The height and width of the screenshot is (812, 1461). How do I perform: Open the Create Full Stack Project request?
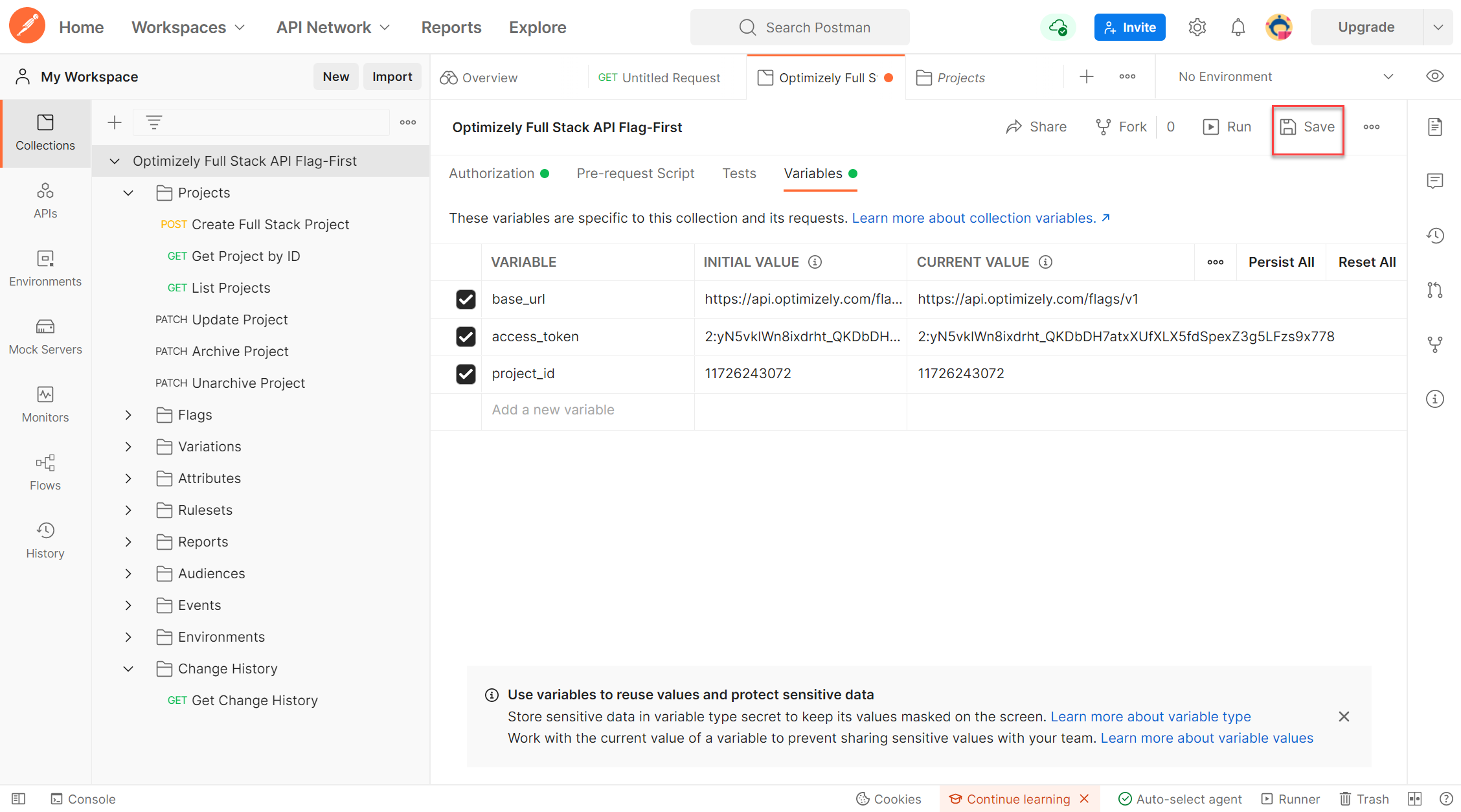click(x=255, y=225)
